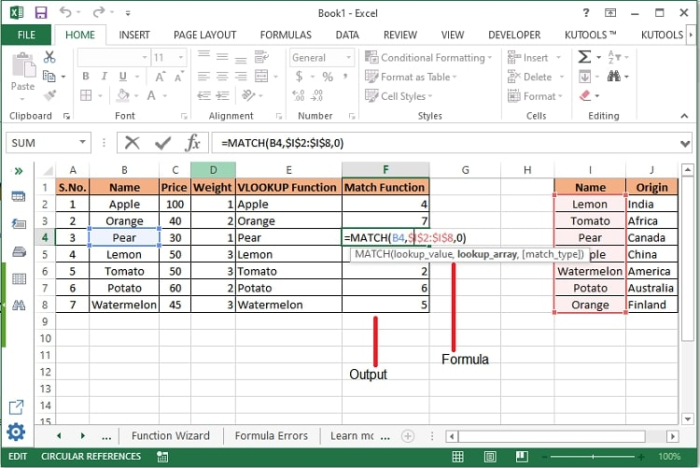700x468 pixels.
Task: Click the Redo arrow icon
Action: [98, 12]
